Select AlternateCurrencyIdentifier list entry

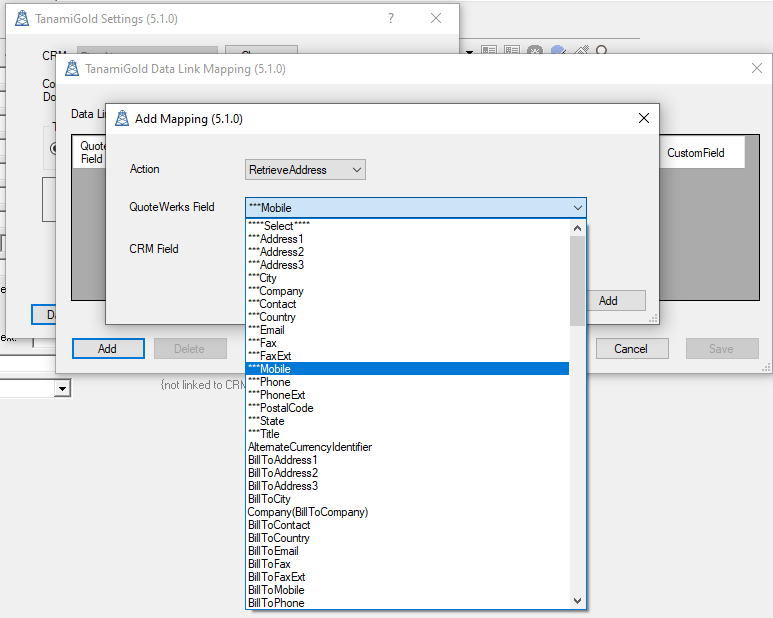pyautogui.click(x=310, y=447)
